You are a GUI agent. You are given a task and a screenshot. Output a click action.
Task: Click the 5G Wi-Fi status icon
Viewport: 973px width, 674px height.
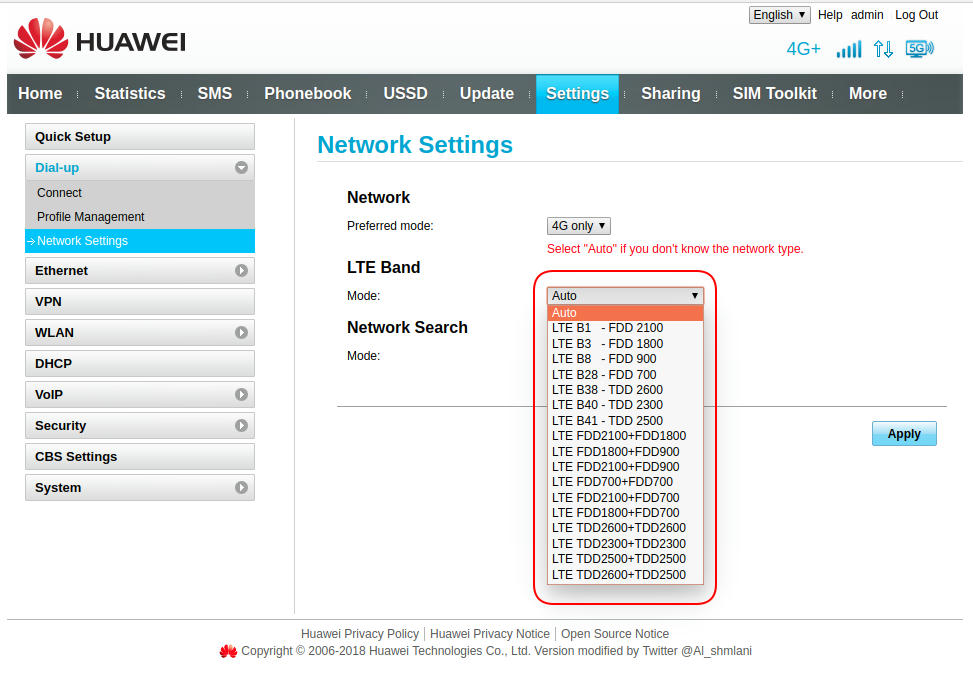[919, 48]
